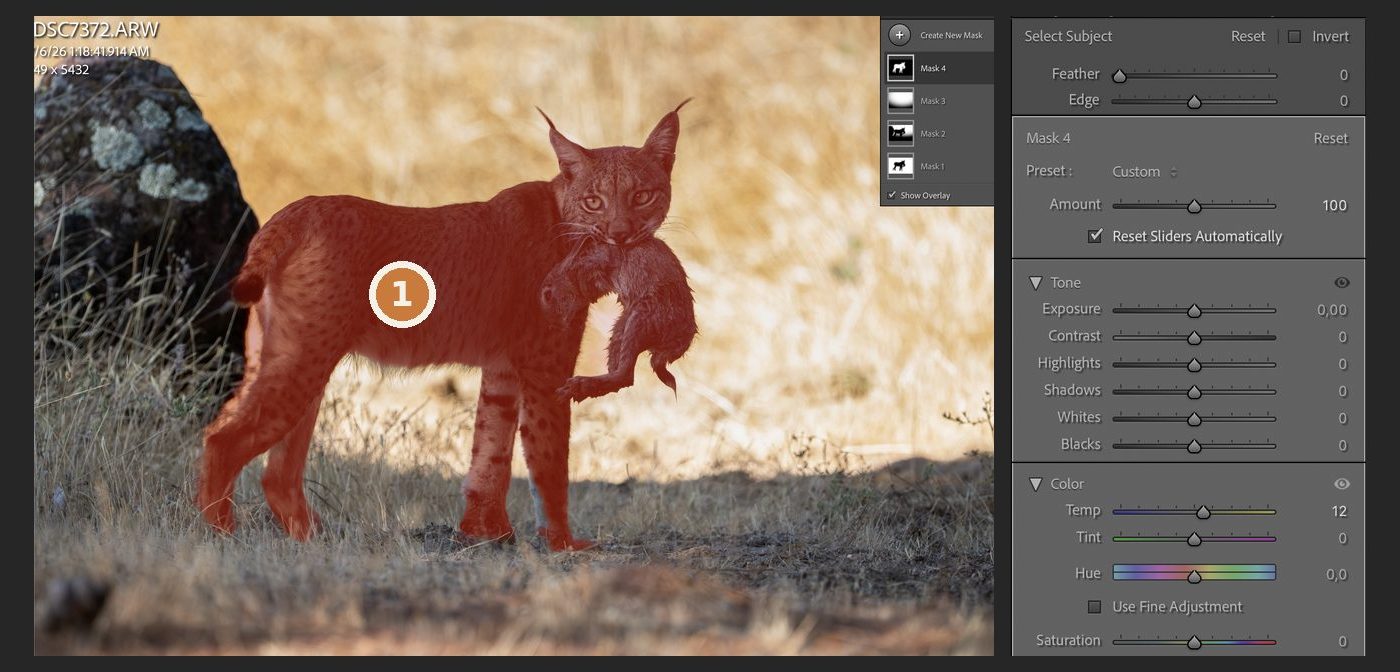Select the Mask 3 thumbnail
This screenshot has height=672, width=1400.
point(900,101)
